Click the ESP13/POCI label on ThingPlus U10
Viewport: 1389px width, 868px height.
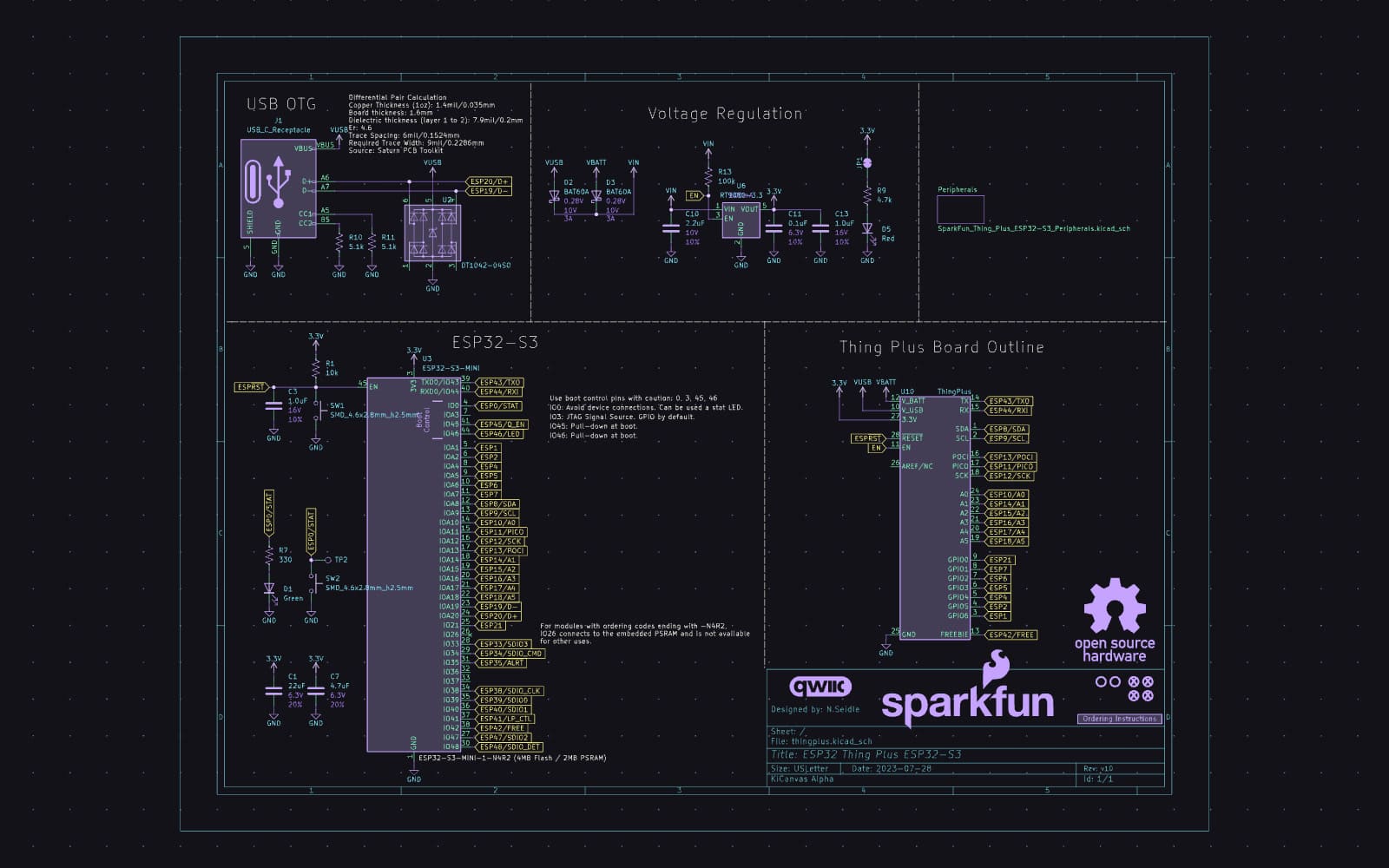(1011, 457)
